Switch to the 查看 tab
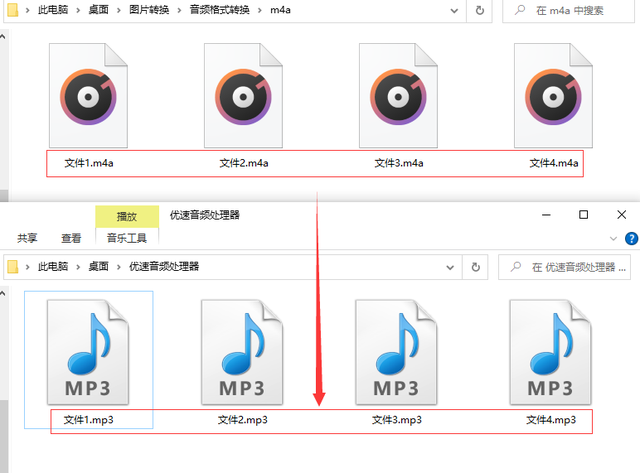640x473 pixels. click(71, 238)
